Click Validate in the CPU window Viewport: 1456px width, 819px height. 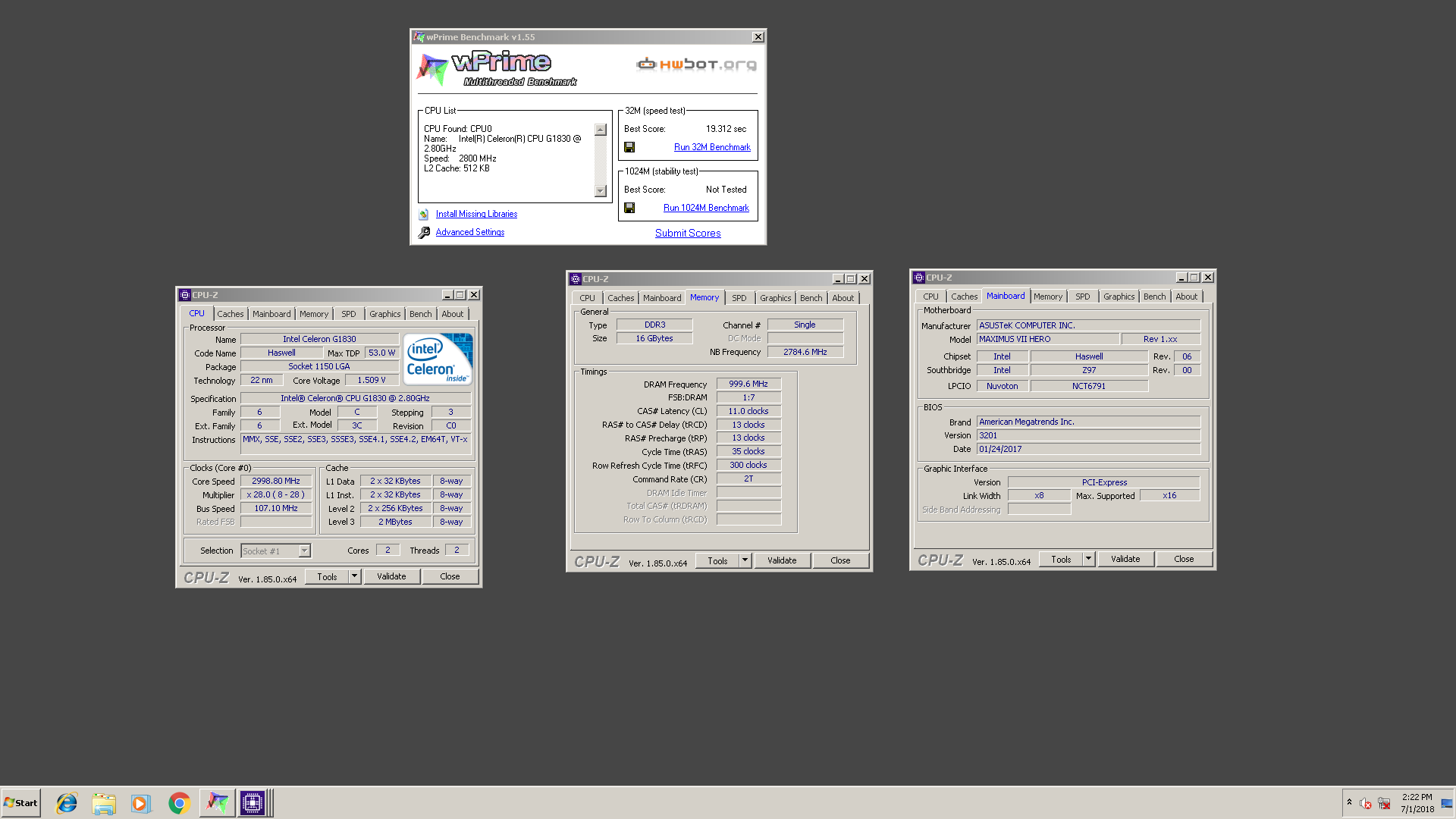tap(391, 576)
